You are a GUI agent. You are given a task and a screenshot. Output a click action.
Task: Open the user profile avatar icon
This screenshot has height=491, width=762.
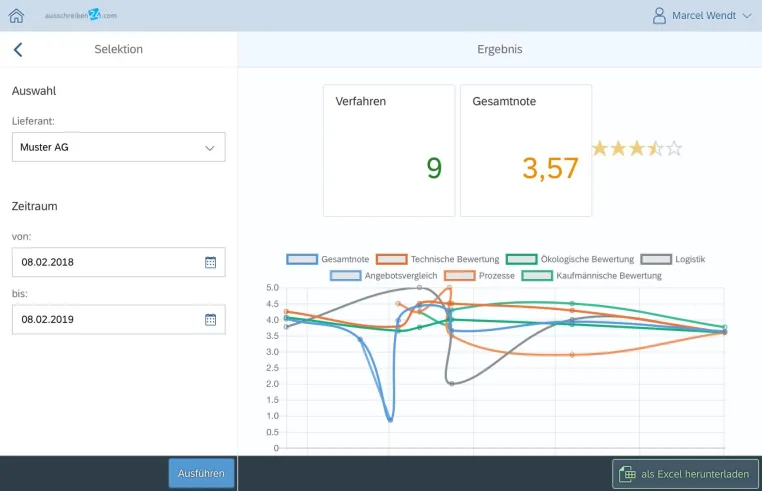659,16
